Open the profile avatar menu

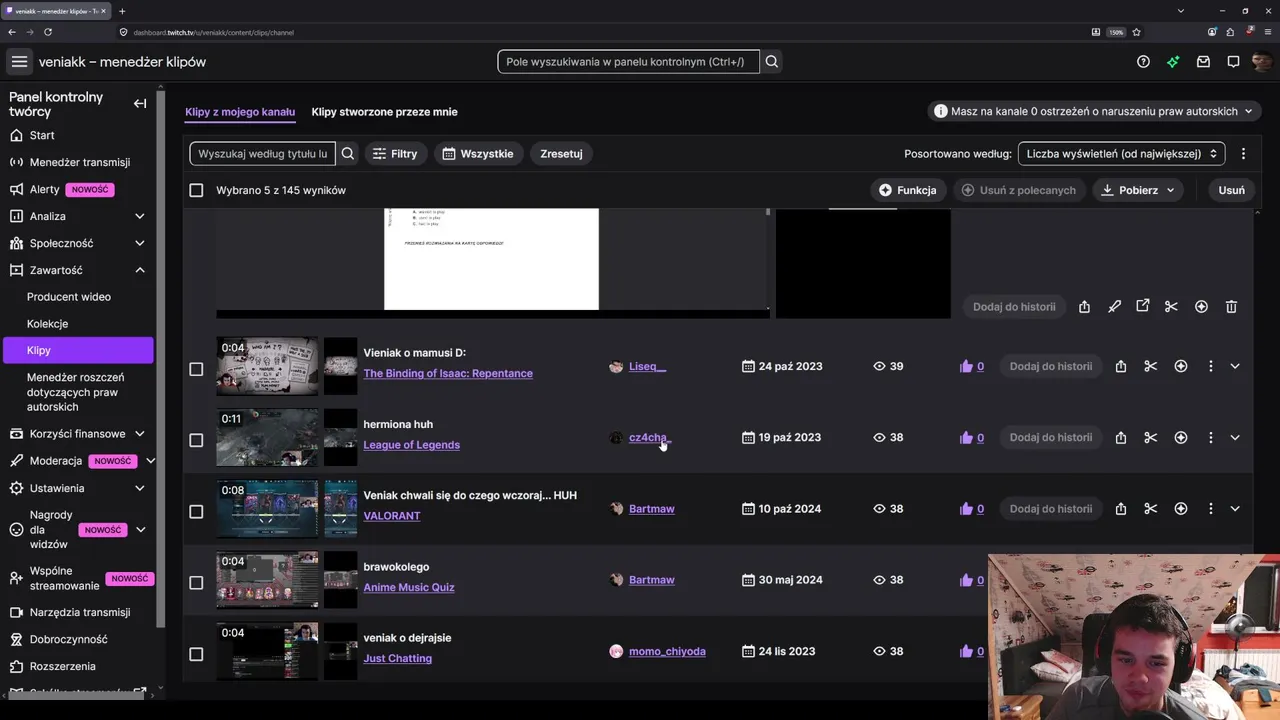click(1261, 62)
